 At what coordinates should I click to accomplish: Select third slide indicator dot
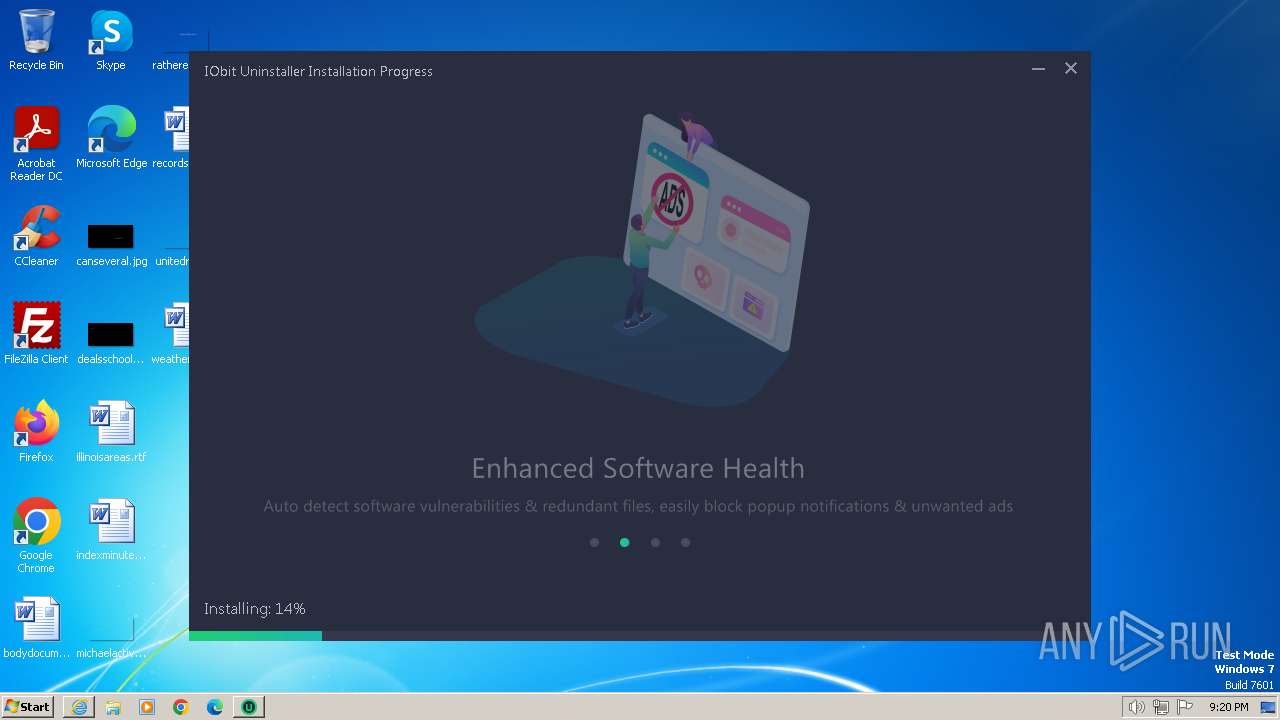[655, 543]
